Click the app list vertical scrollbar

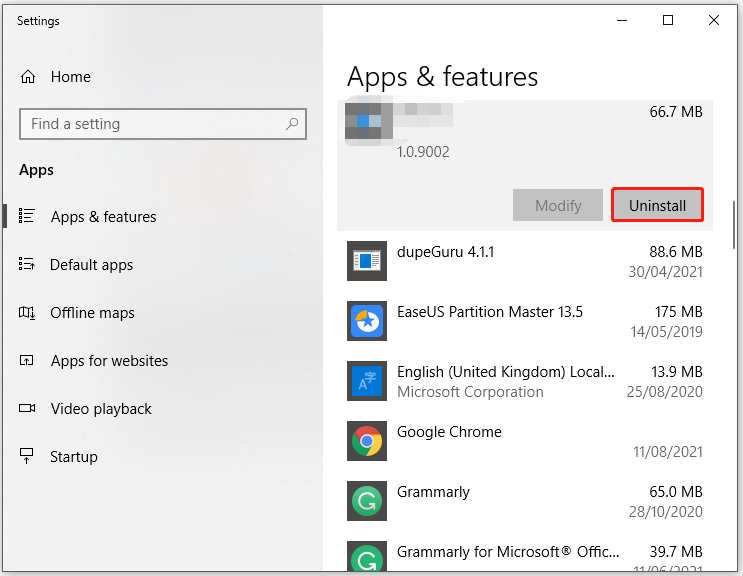[734, 225]
